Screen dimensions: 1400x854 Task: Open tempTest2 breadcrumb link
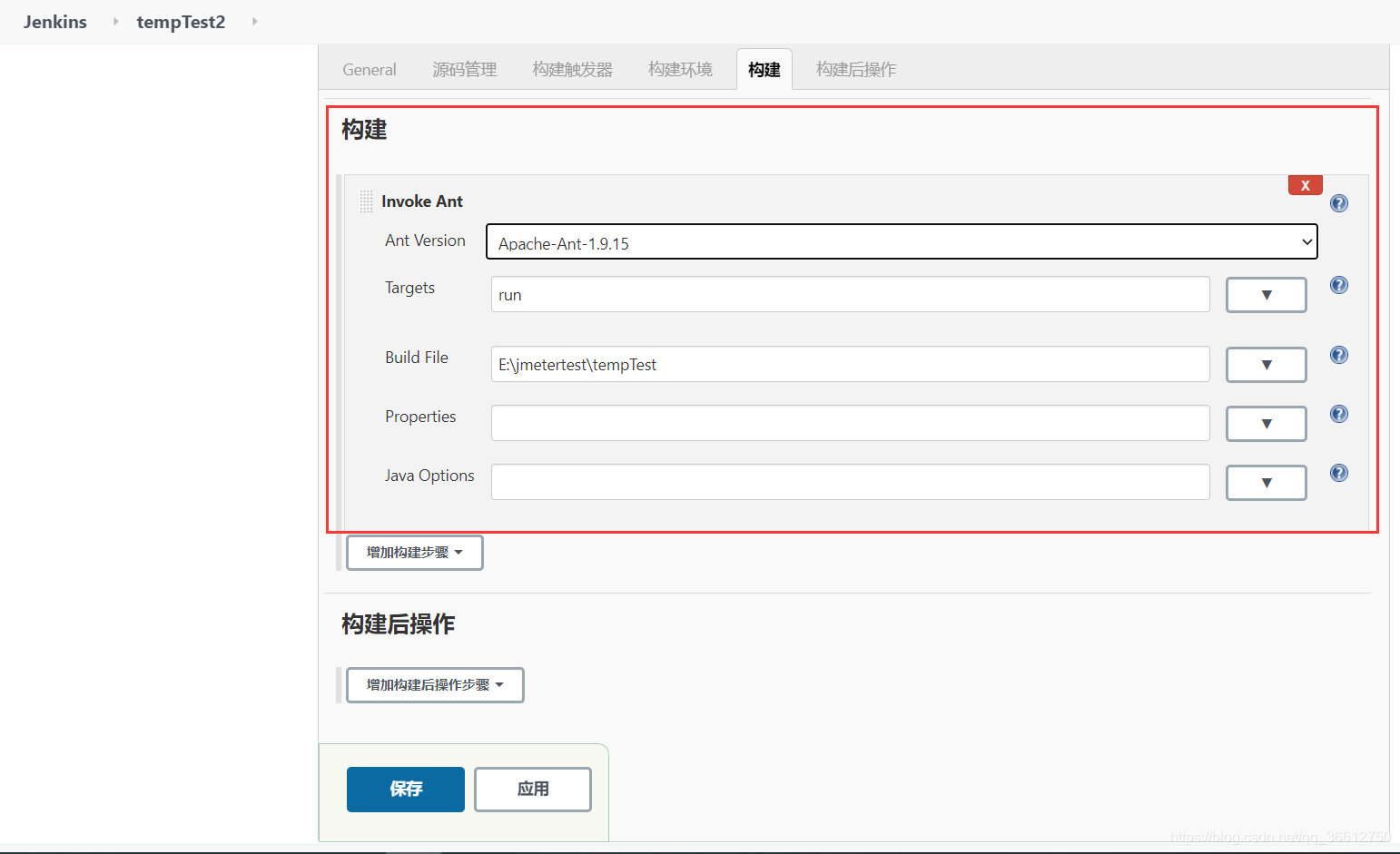coord(181,22)
